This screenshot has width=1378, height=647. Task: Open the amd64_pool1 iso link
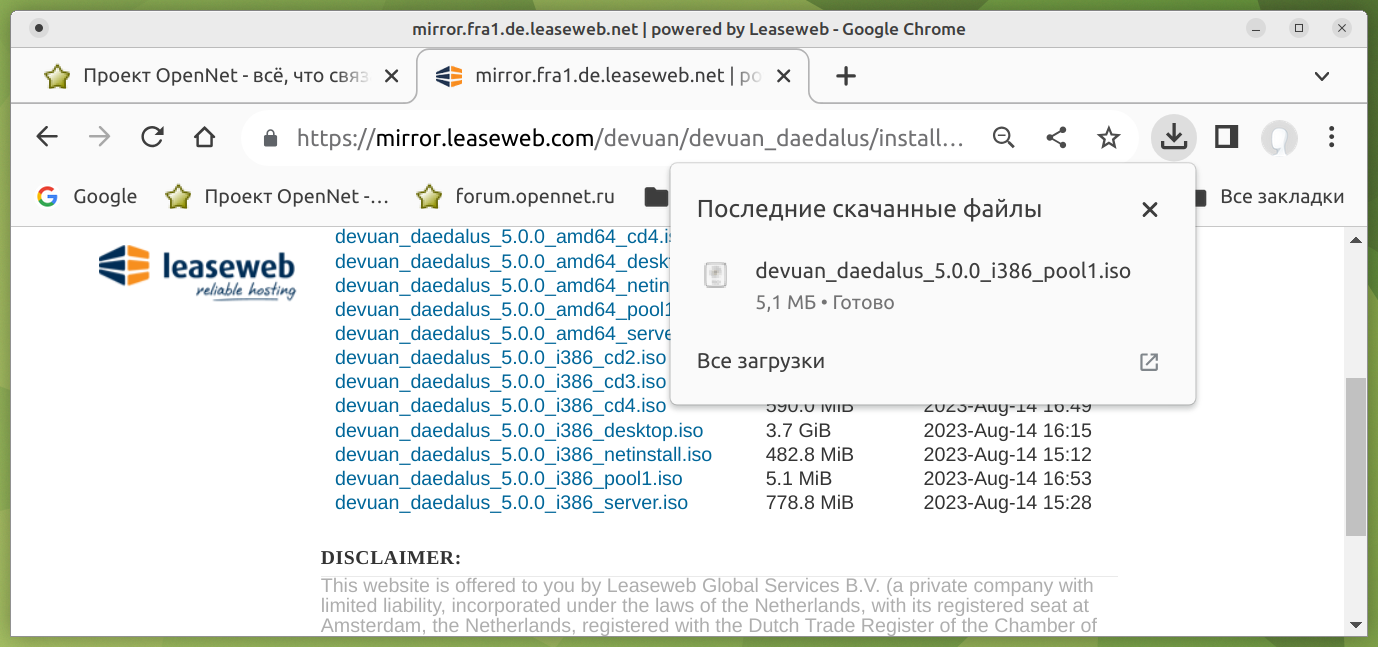(x=501, y=309)
